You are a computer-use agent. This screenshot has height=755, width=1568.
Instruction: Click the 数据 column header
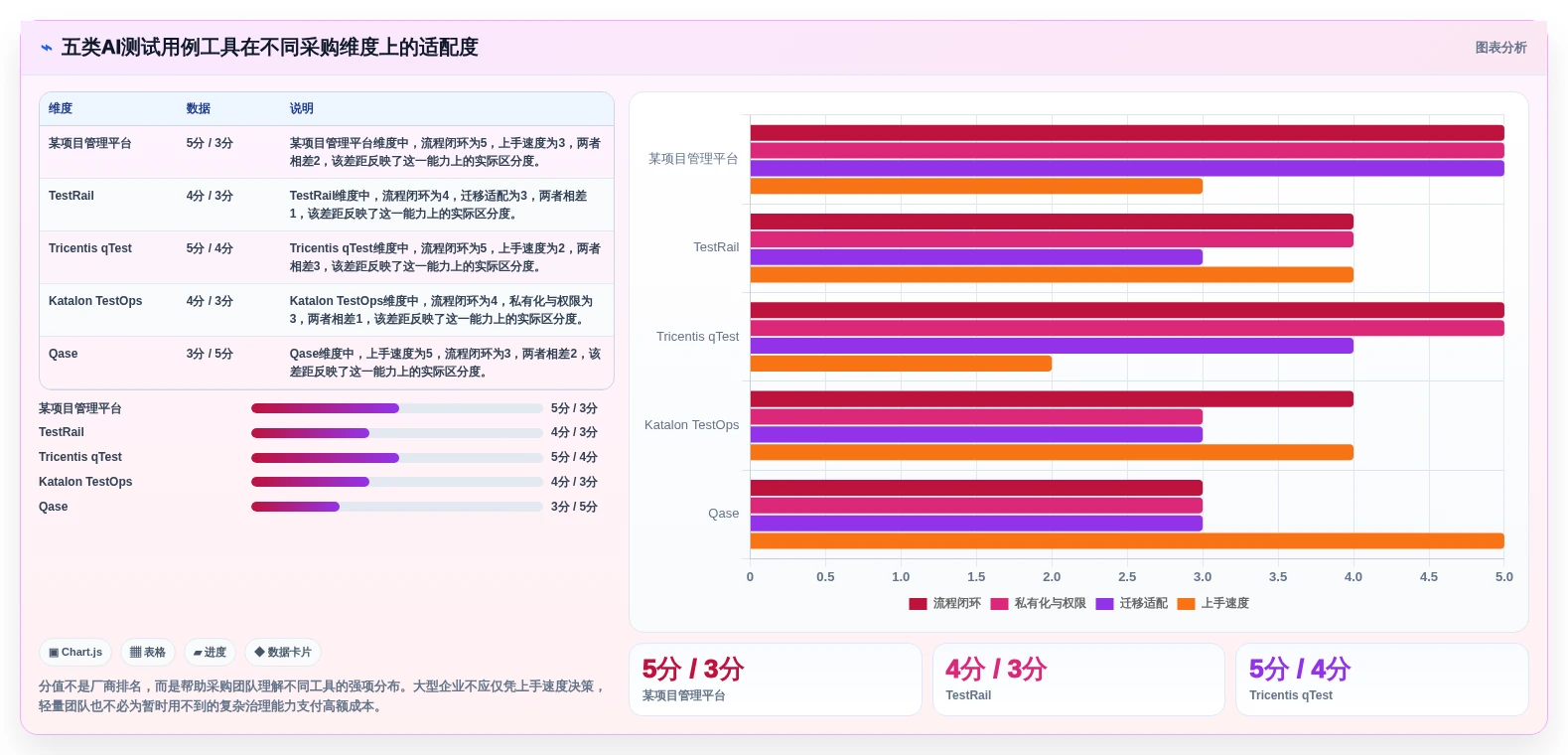[x=199, y=109]
